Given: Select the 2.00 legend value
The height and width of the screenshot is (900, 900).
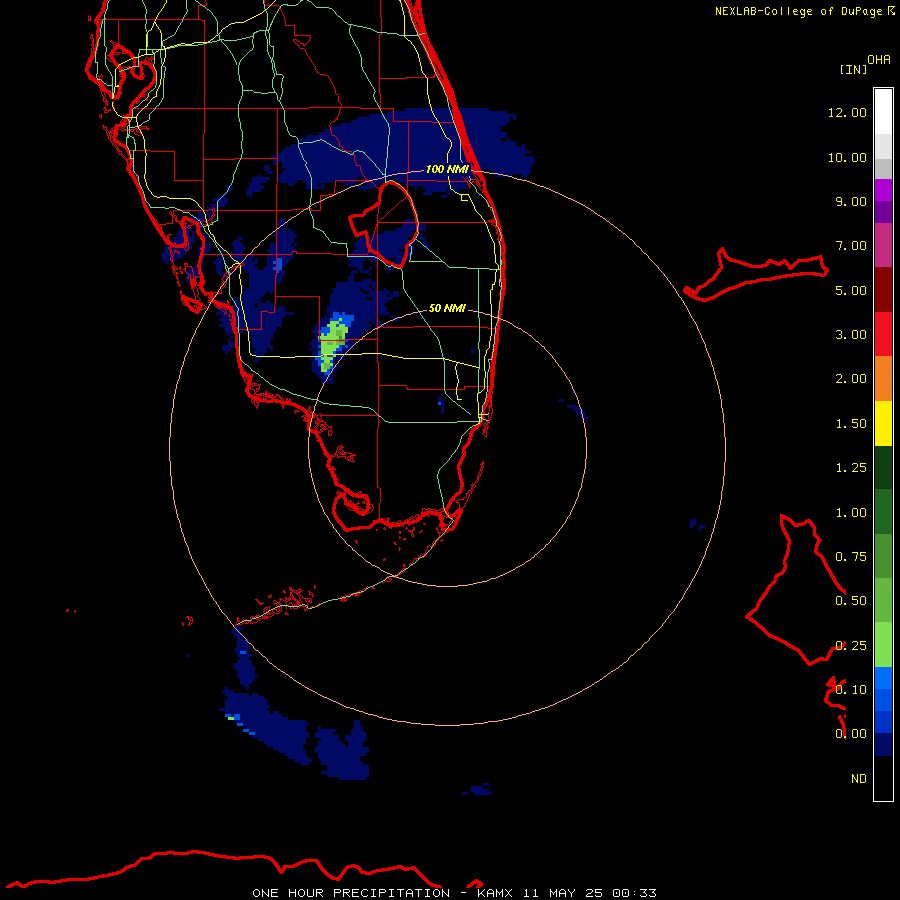Looking at the screenshot, I should [x=851, y=379].
